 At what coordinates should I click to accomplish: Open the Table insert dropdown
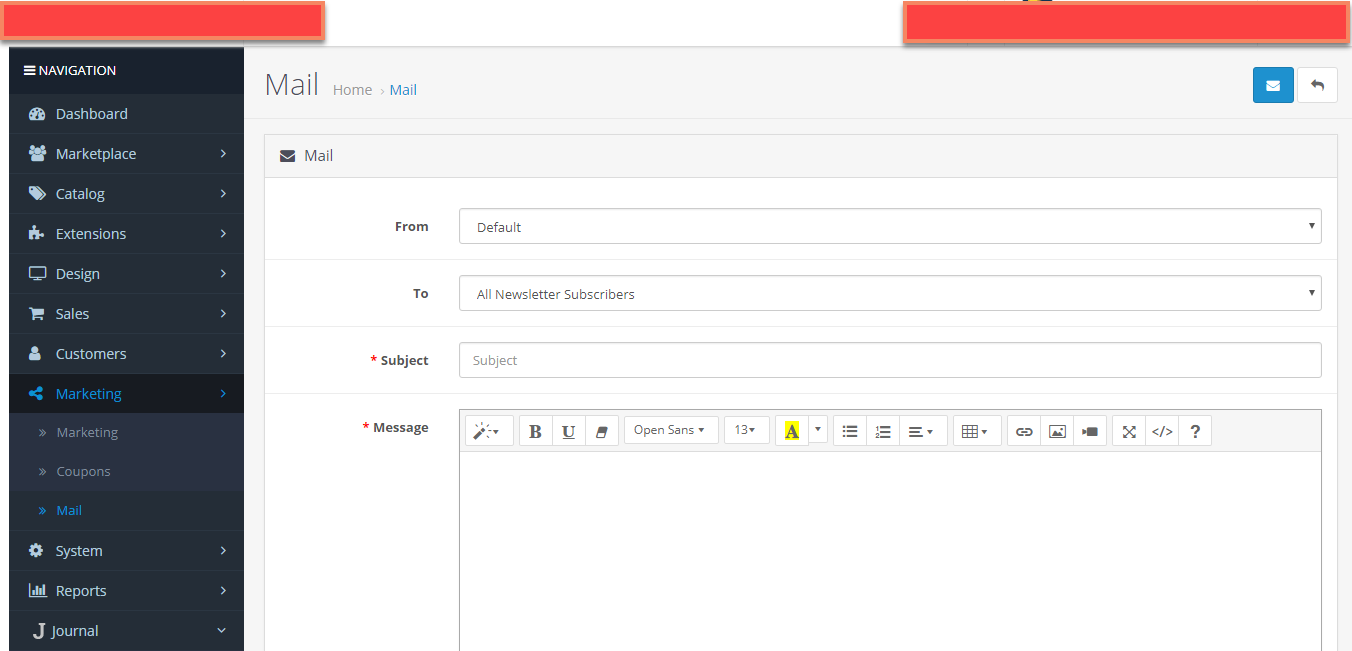[977, 431]
